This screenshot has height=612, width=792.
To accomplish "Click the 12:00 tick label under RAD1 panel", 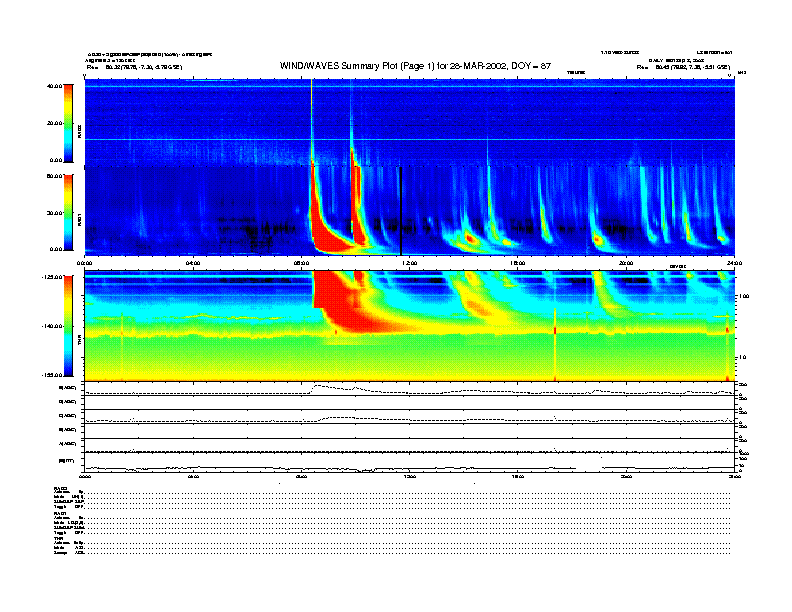I will 409,263.
